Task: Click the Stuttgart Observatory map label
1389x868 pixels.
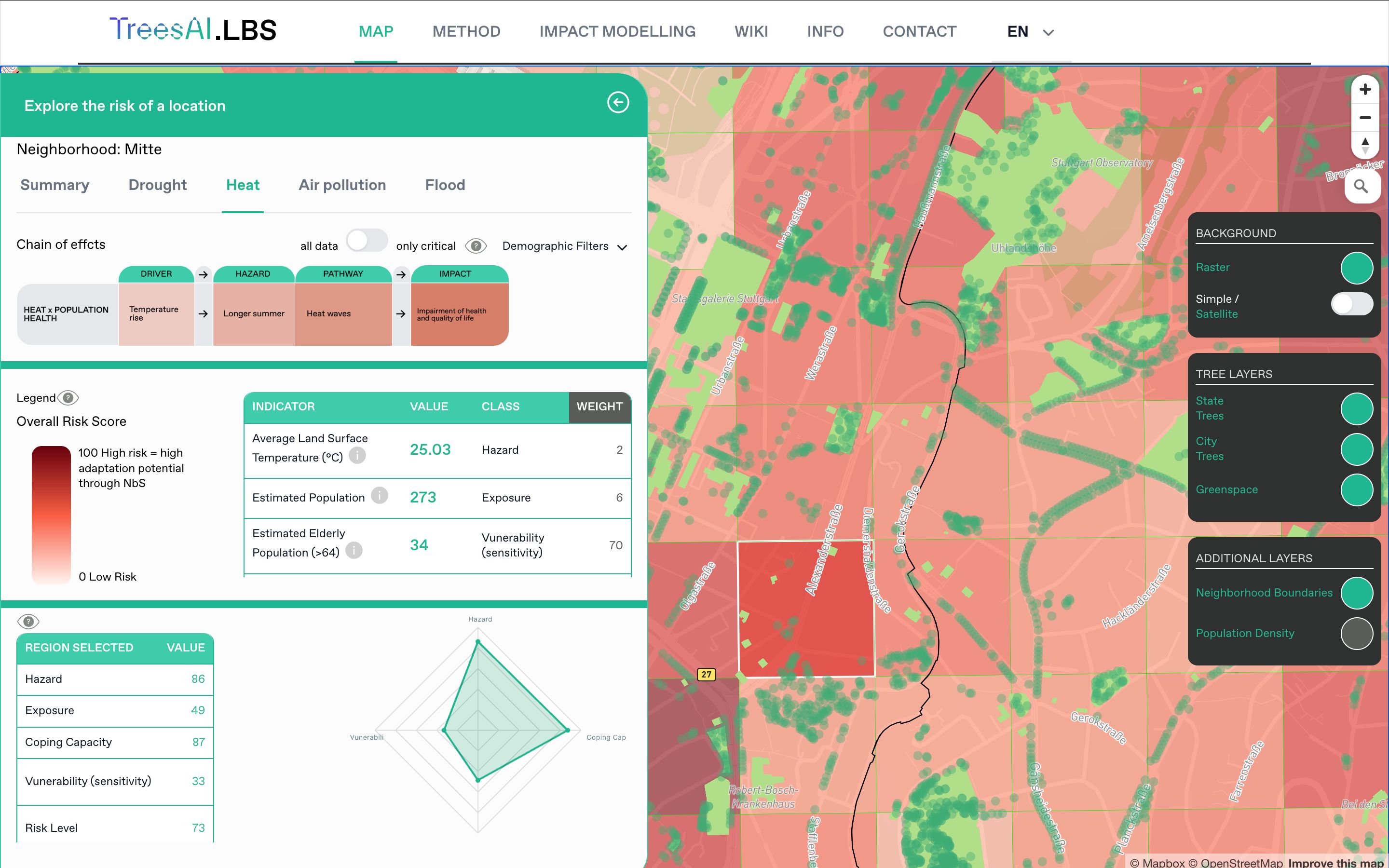Action: [x=1102, y=163]
